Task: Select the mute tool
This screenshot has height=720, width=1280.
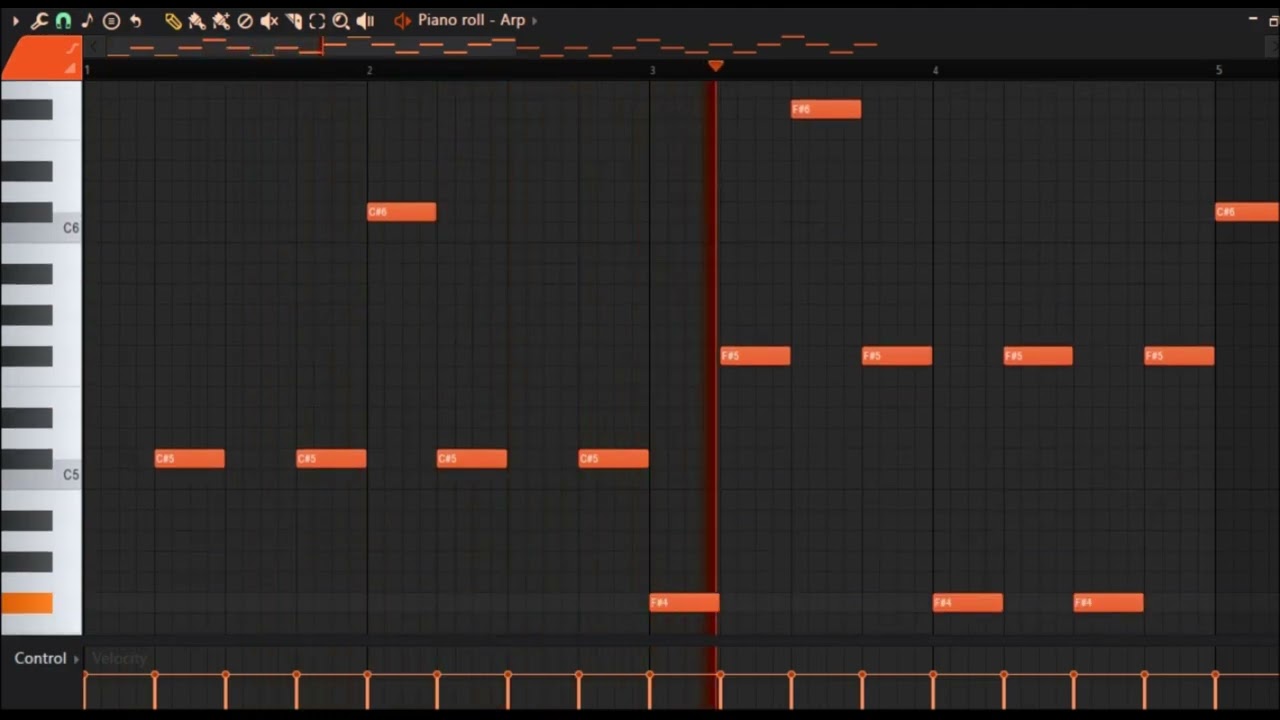Action: [269, 20]
